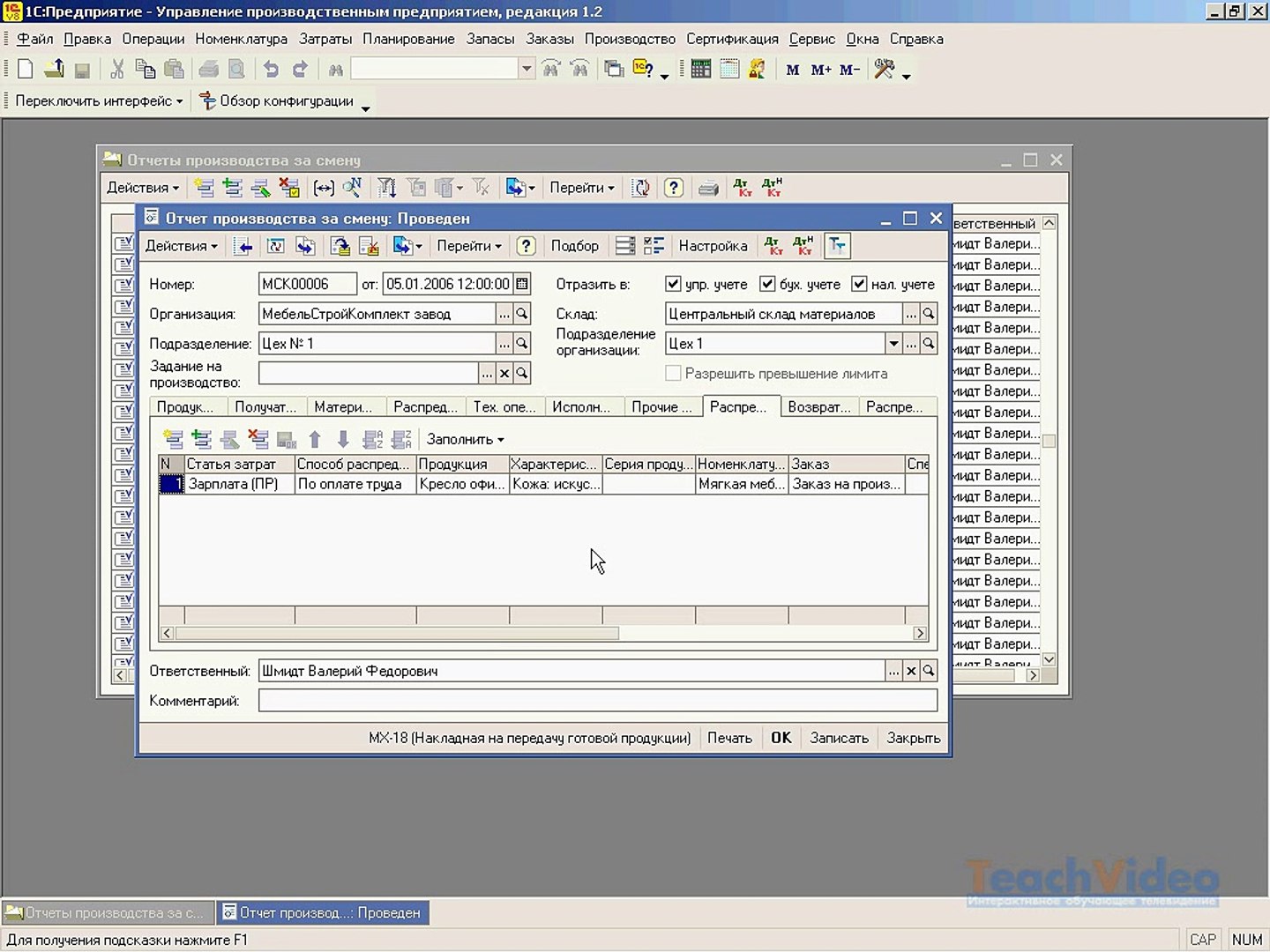Switch to the Возврат... tab
This screenshot has width=1270, height=952.
coord(819,407)
